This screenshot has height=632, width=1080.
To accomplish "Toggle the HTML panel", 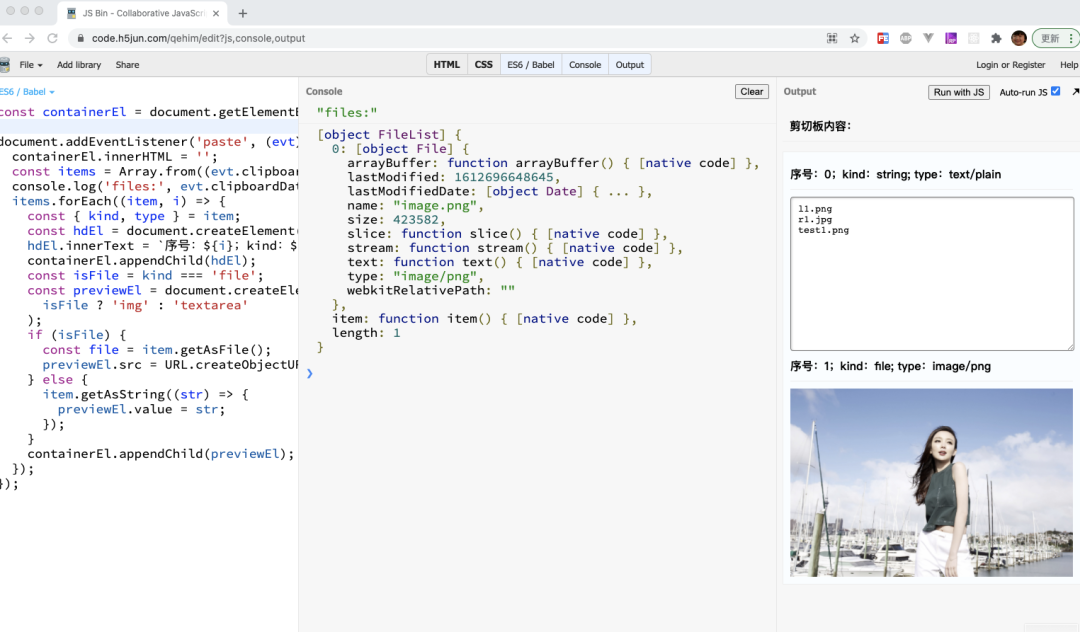I will coord(447,65).
